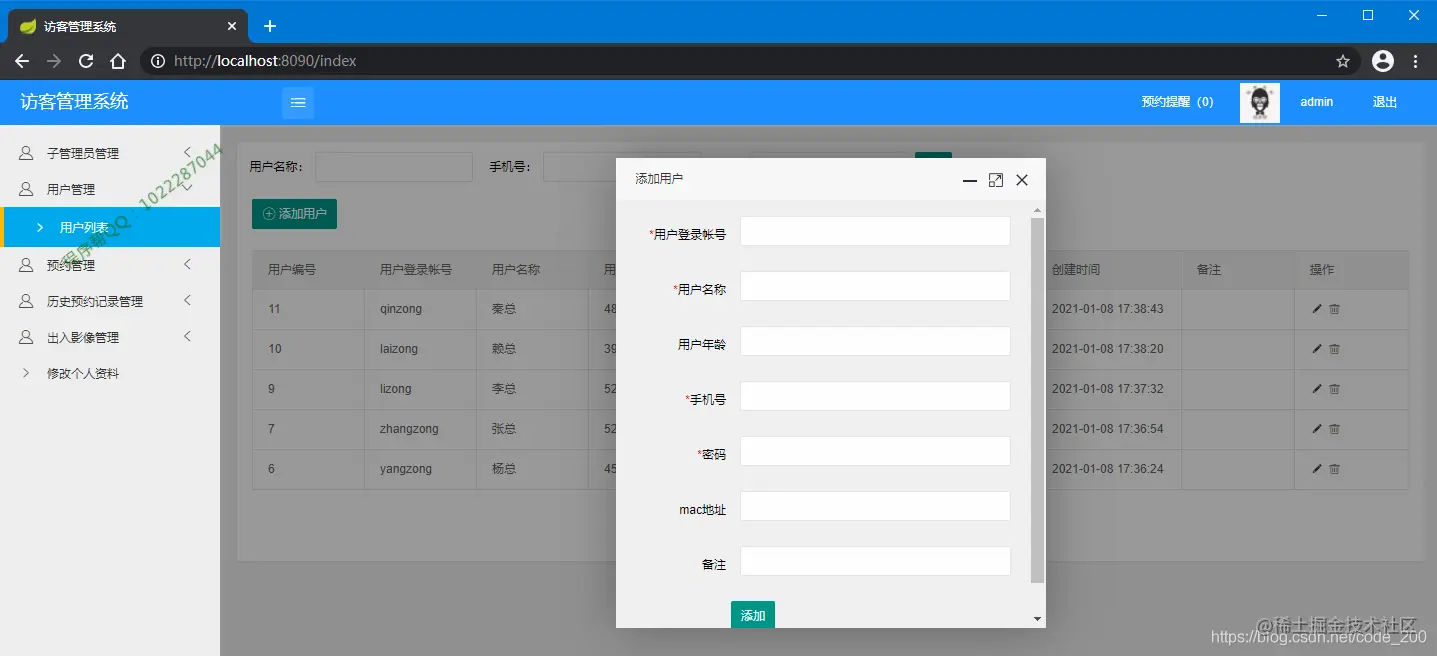This screenshot has width=1437, height=656.
Task: Click the 预约提醒 link in the header
Action: point(1176,102)
